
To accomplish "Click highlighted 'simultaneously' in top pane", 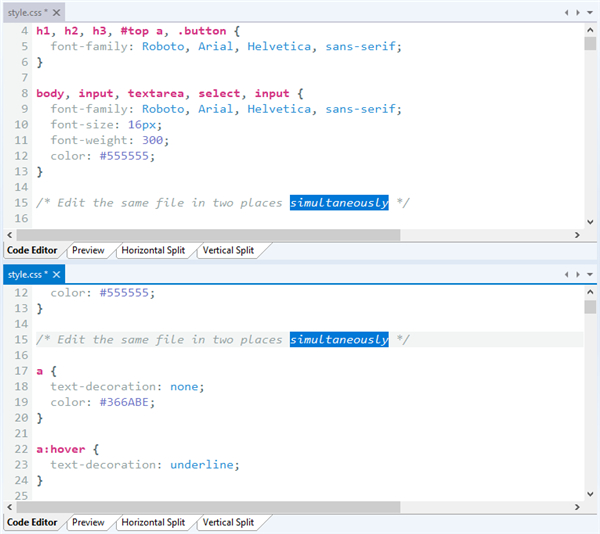I will click(339, 203).
